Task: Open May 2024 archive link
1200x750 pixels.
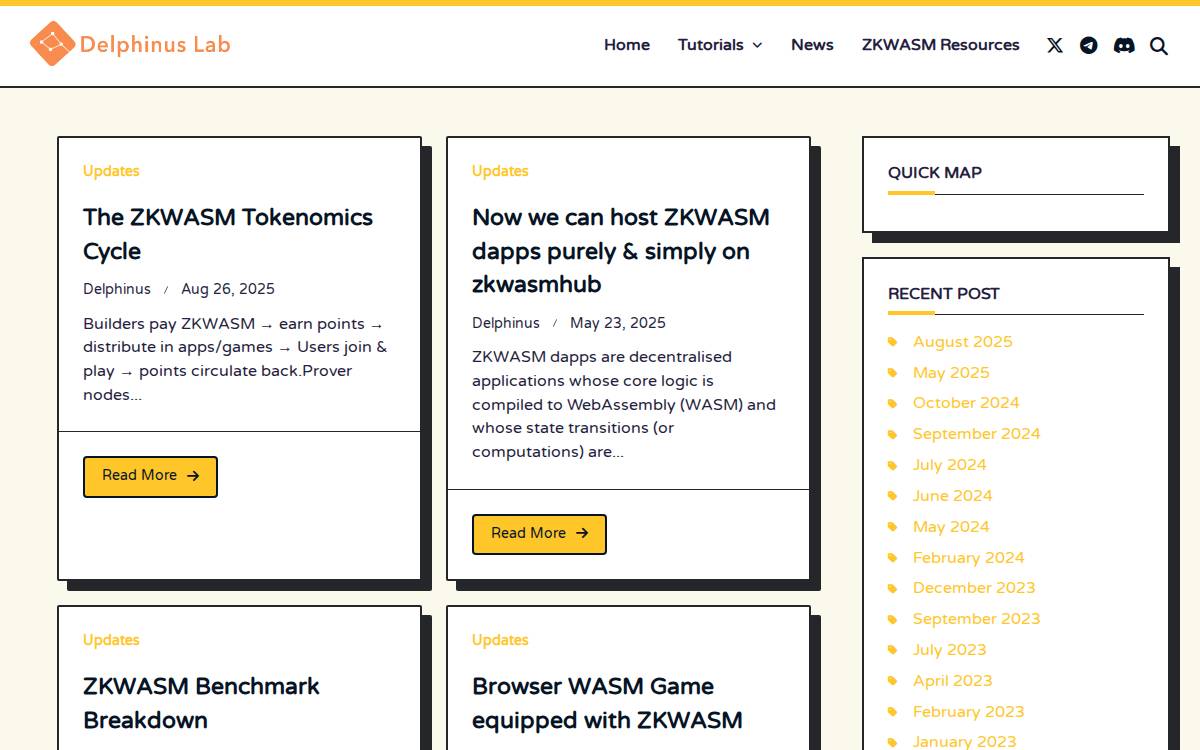Action: 951,527
